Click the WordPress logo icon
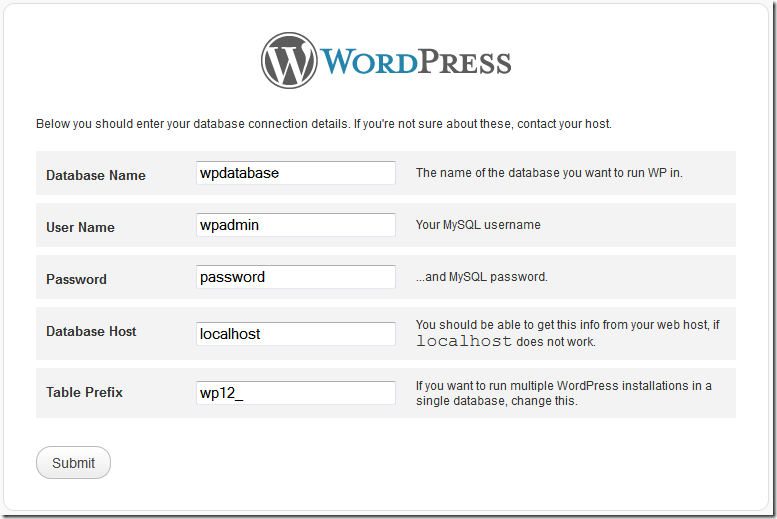 click(289, 60)
